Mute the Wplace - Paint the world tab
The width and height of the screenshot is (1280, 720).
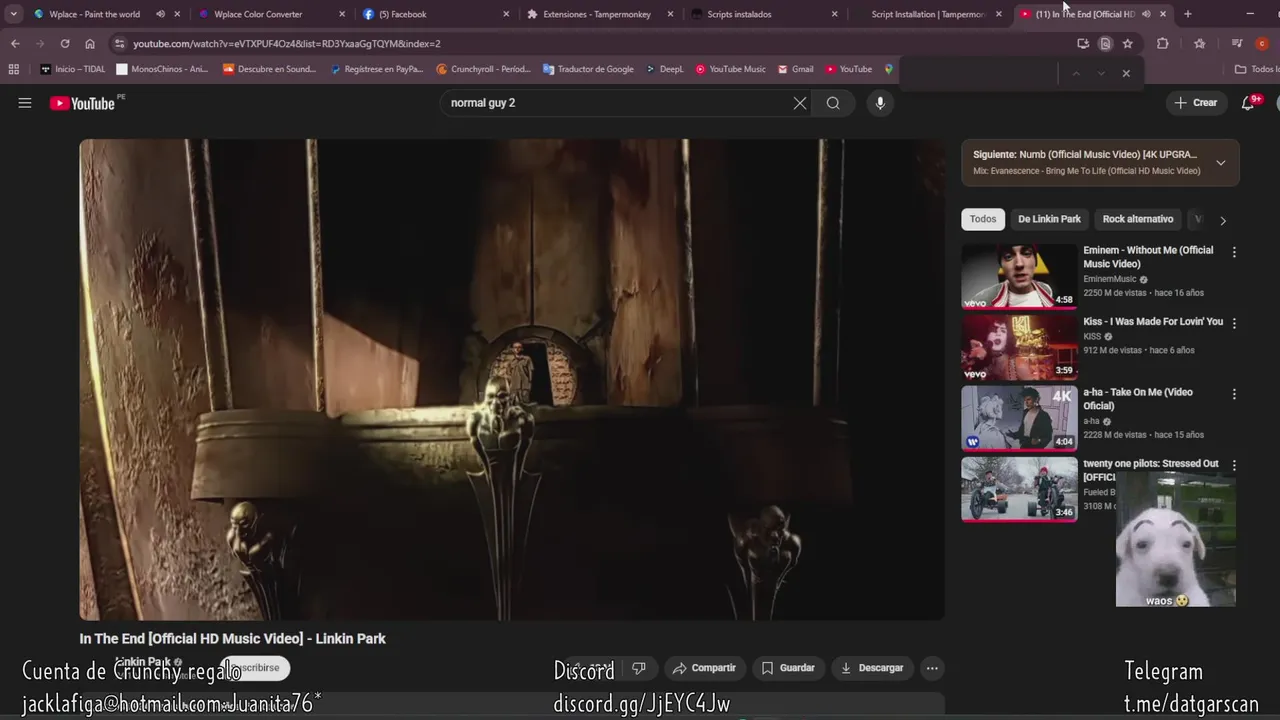pos(160,14)
